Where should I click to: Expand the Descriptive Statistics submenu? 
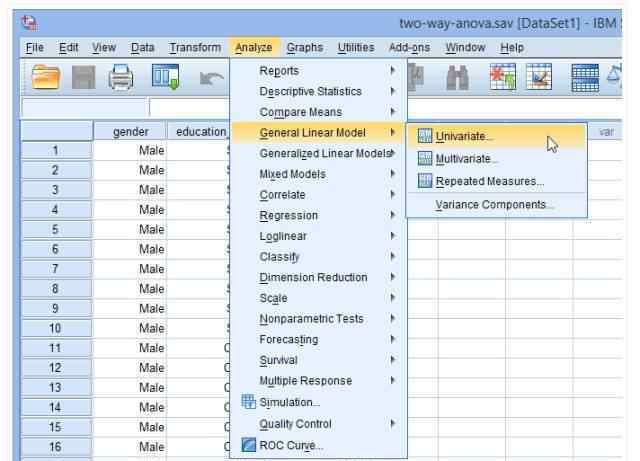pos(318,91)
